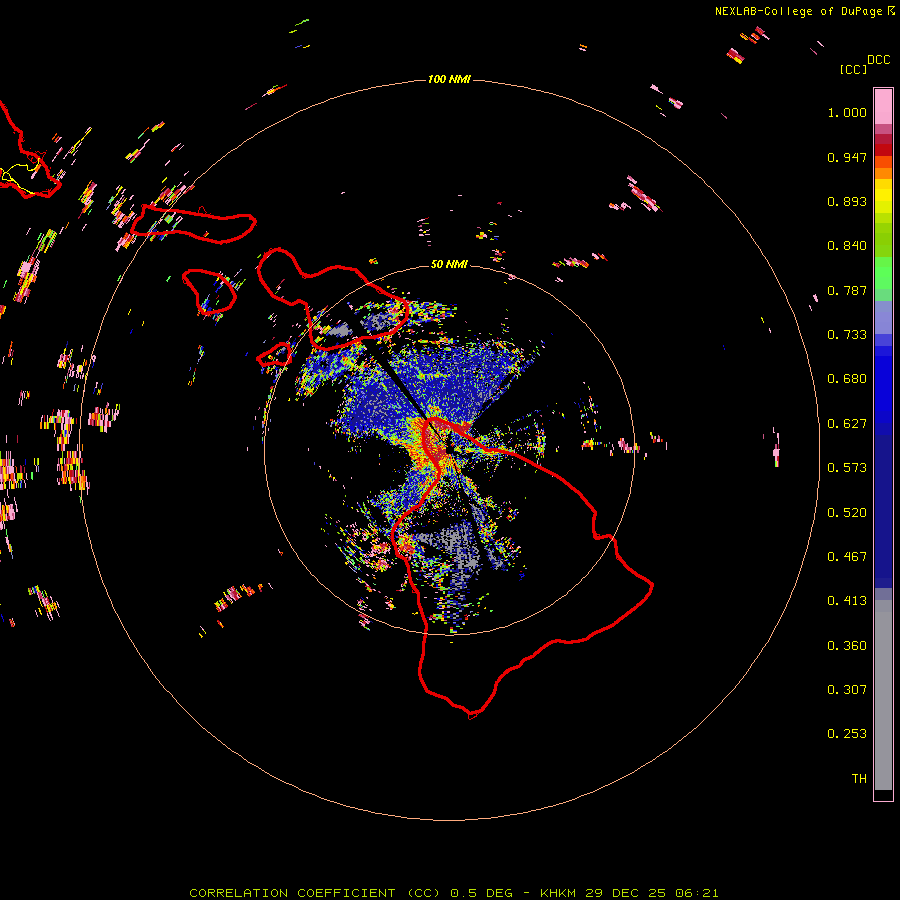
Task: Select the 0.787 scale value
Action: pos(847,290)
